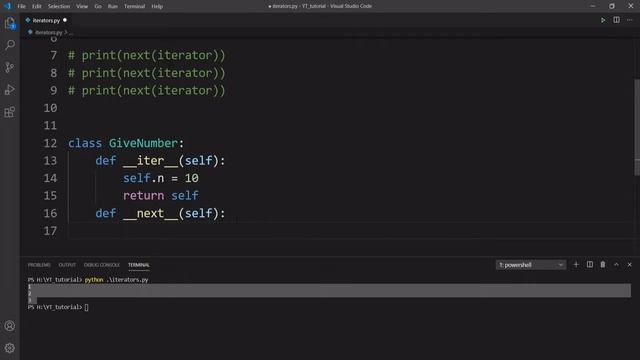Click the unsaved dot on iterators.py tab
Viewport: 640px width, 360px height.
tap(65, 20)
